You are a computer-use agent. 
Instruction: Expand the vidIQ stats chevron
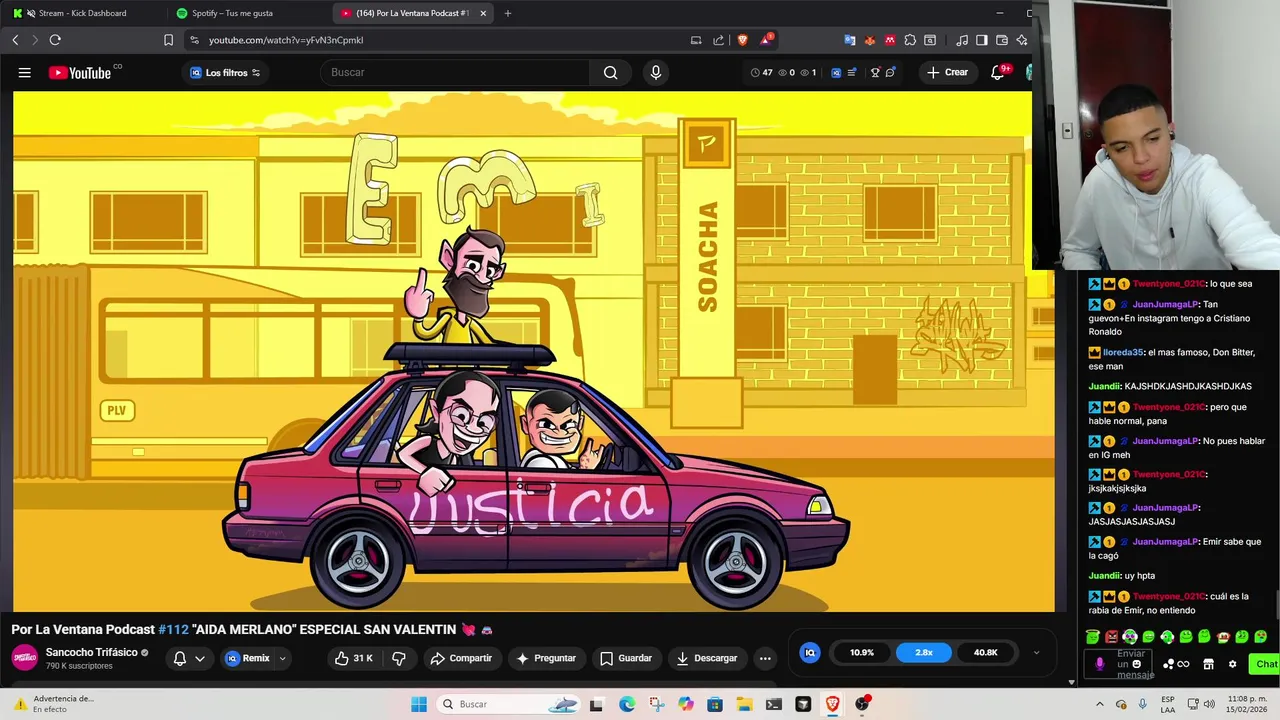pos(1036,653)
